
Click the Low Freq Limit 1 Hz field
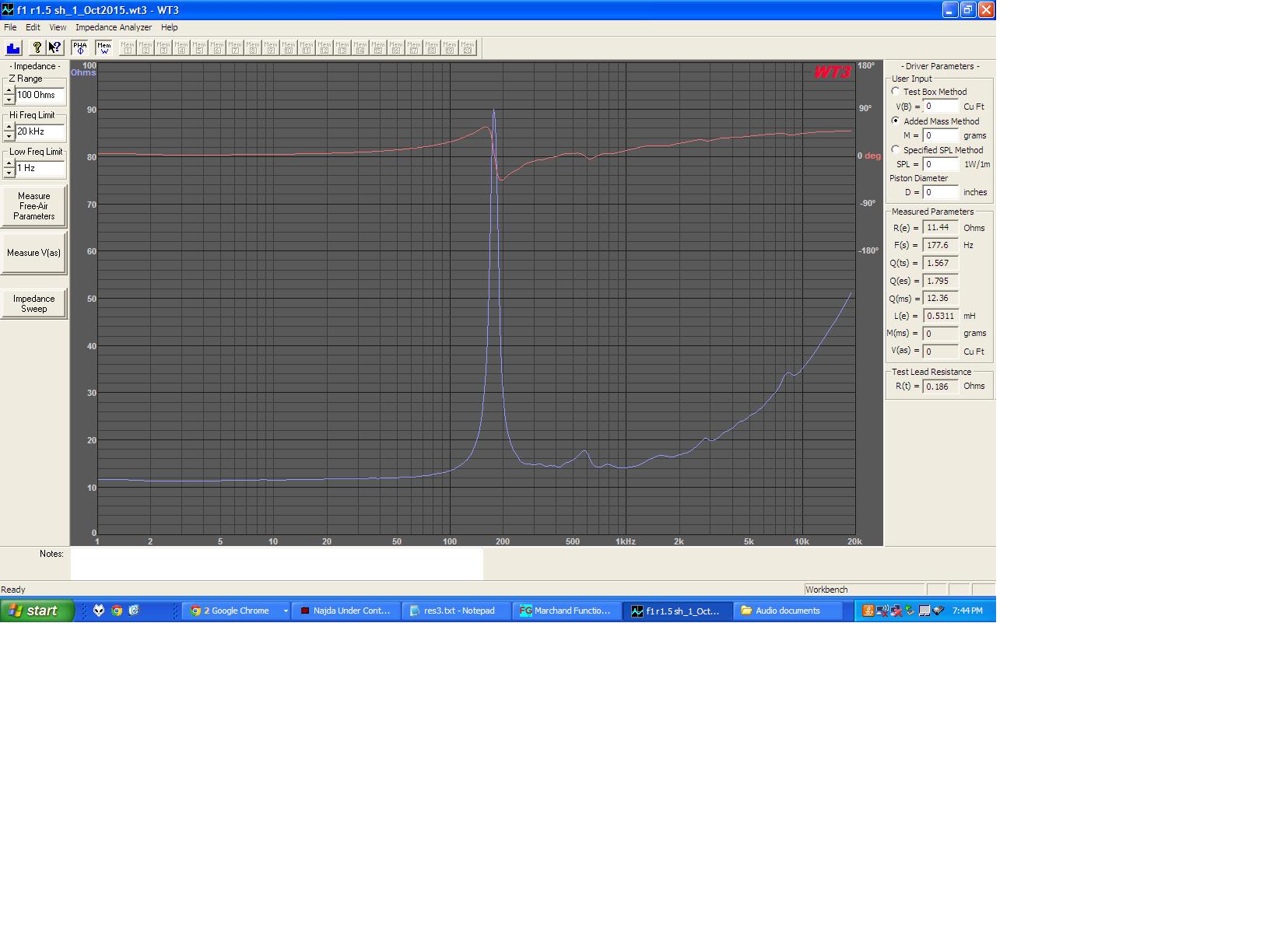[40, 168]
